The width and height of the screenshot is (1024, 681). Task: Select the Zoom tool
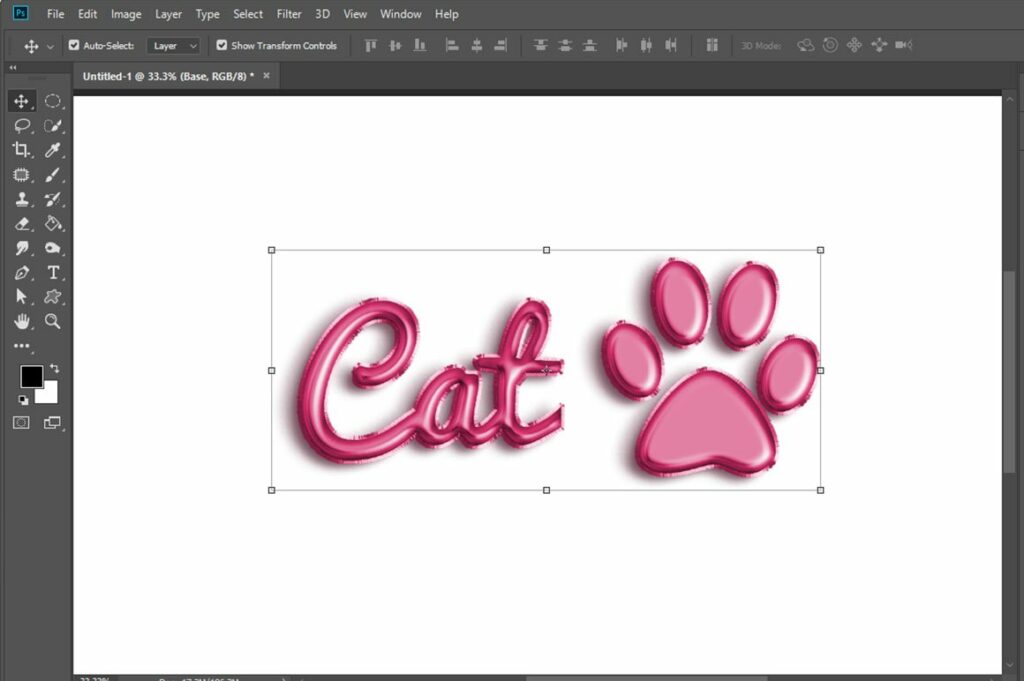pyautogui.click(x=53, y=321)
